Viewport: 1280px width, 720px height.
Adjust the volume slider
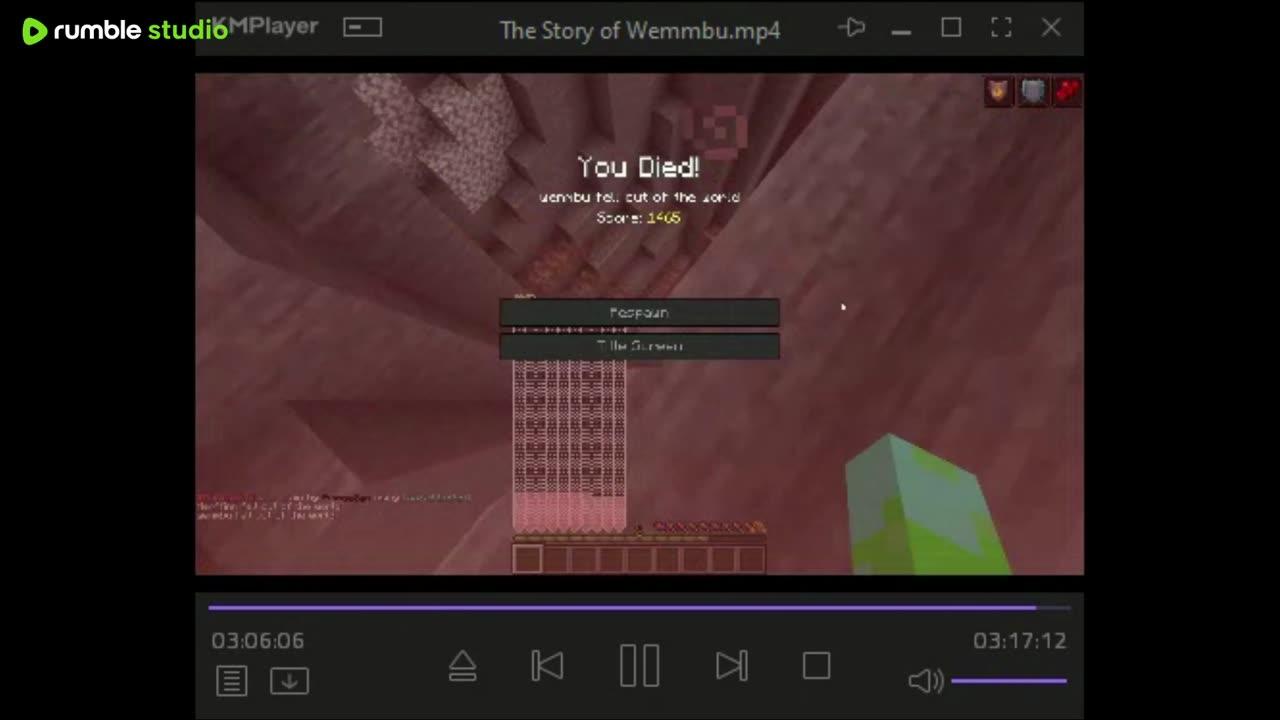[1008, 681]
